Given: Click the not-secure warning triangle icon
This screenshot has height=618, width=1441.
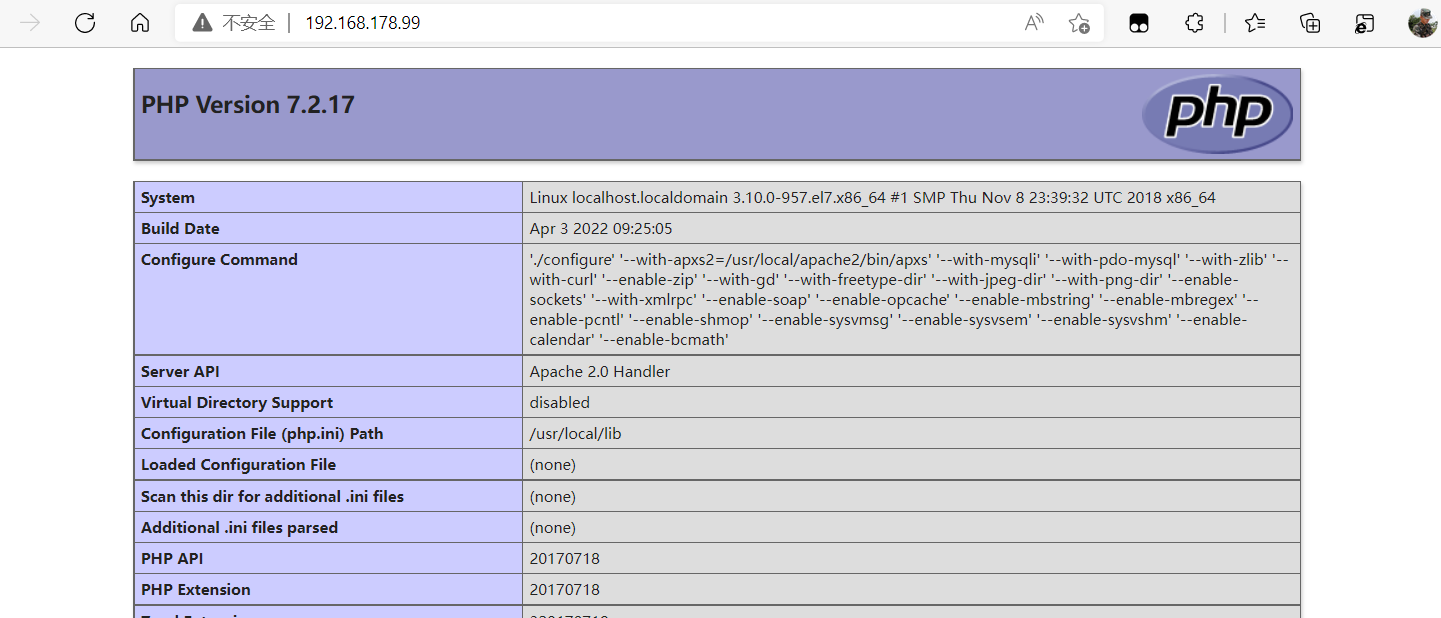Looking at the screenshot, I should 203,23.
